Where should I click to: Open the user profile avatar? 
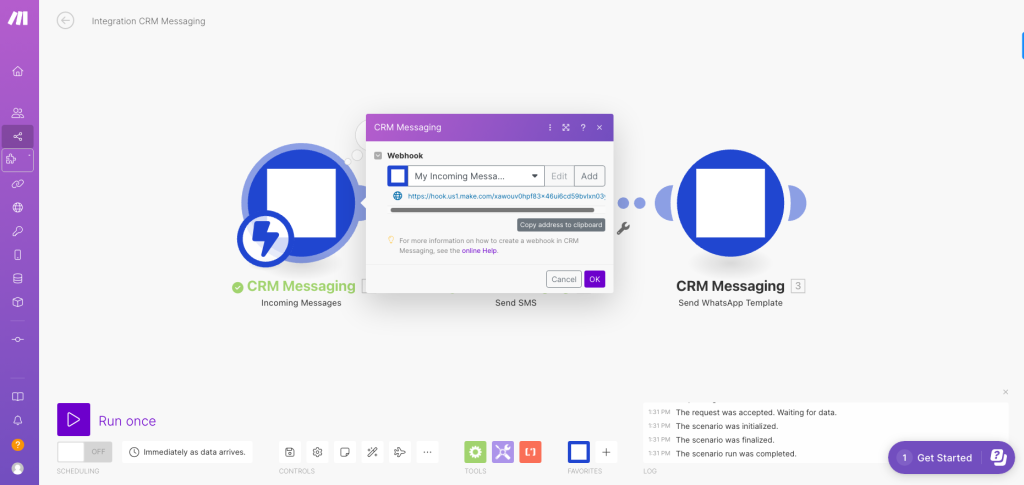tap(18, 468)
